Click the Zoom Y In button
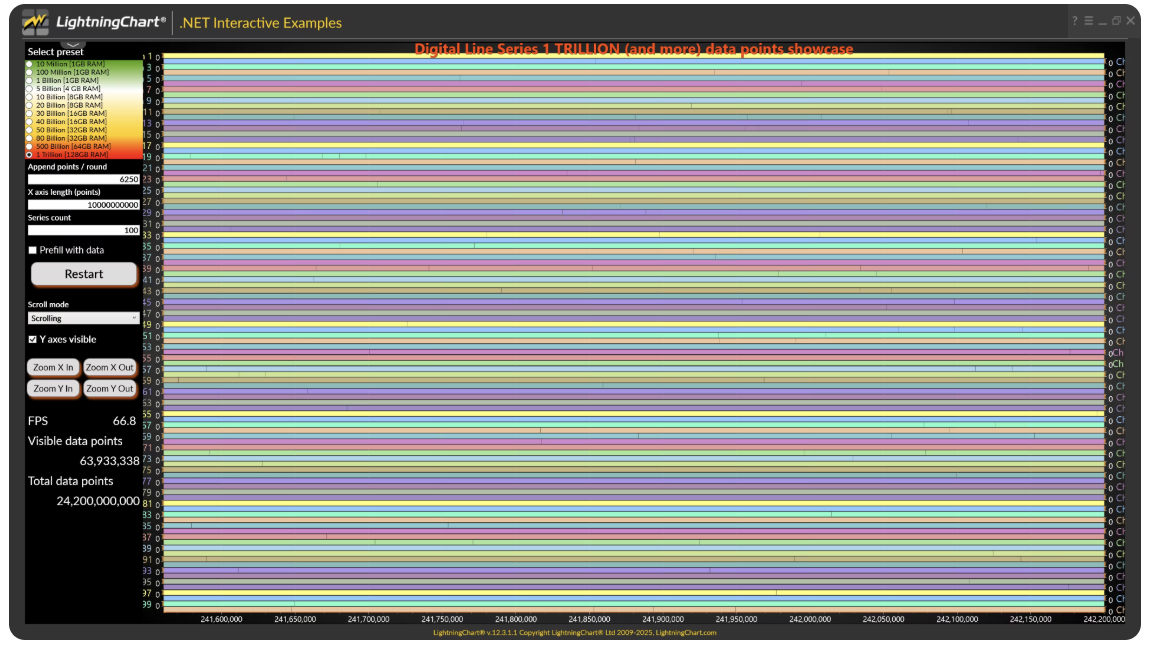 point(54,389)
